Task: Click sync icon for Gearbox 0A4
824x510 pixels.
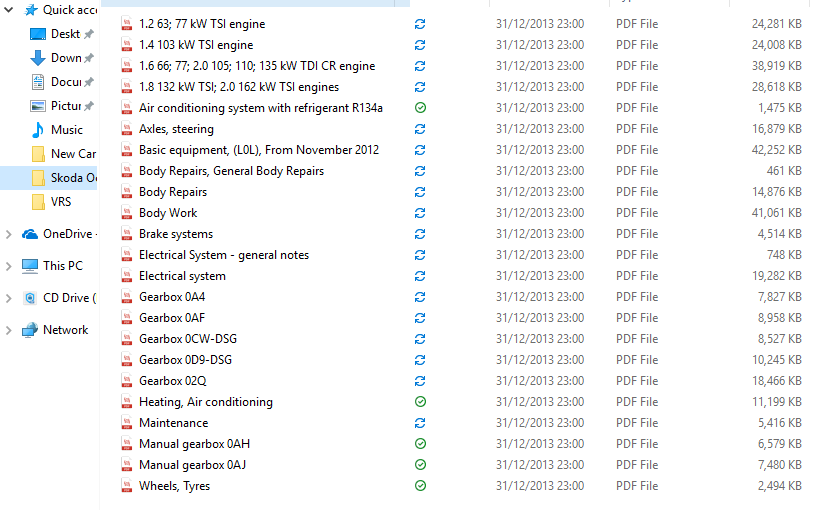Action: tap(420, 297)
